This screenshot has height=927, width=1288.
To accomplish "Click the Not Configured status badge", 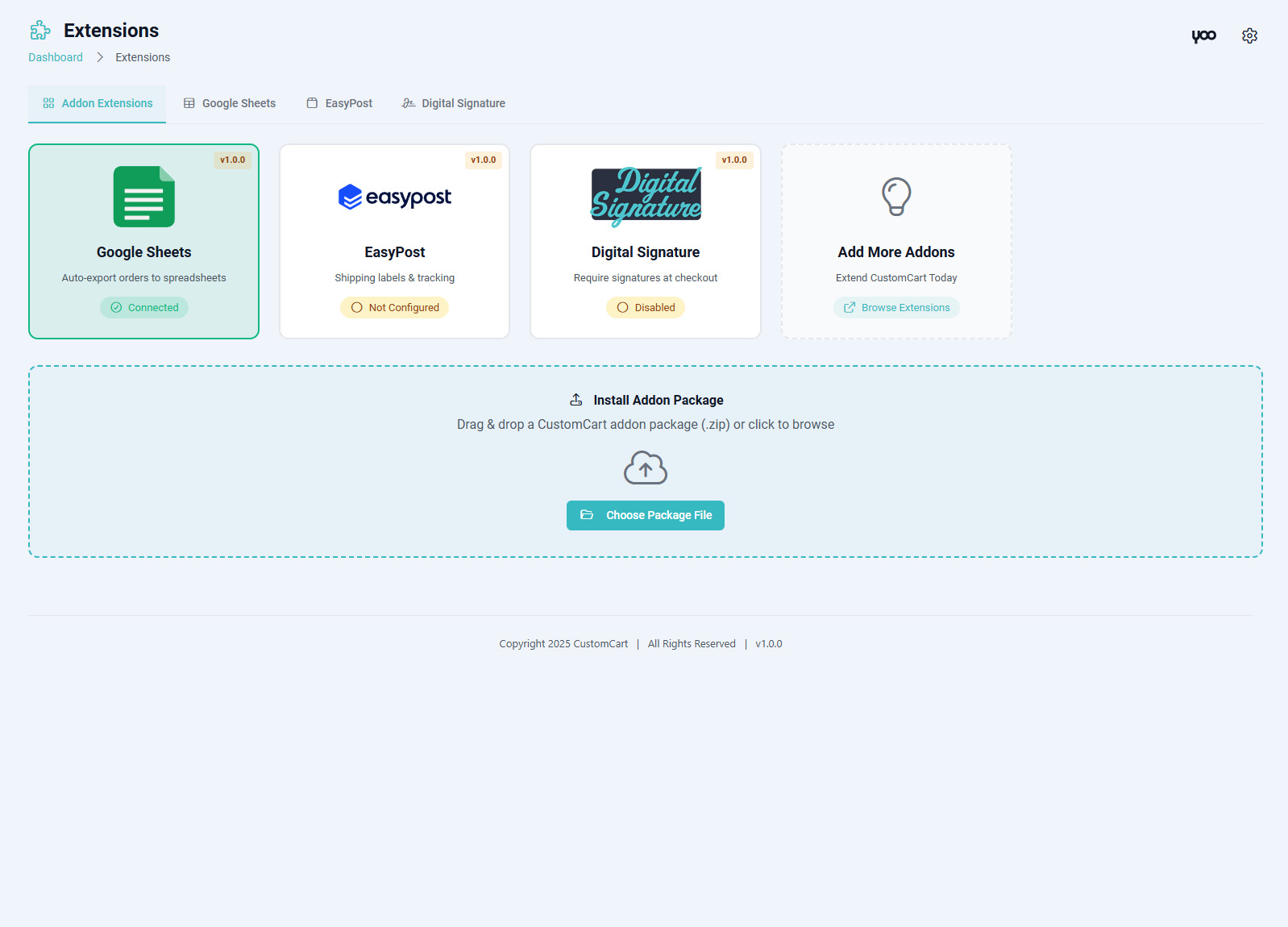I will 395,308.
